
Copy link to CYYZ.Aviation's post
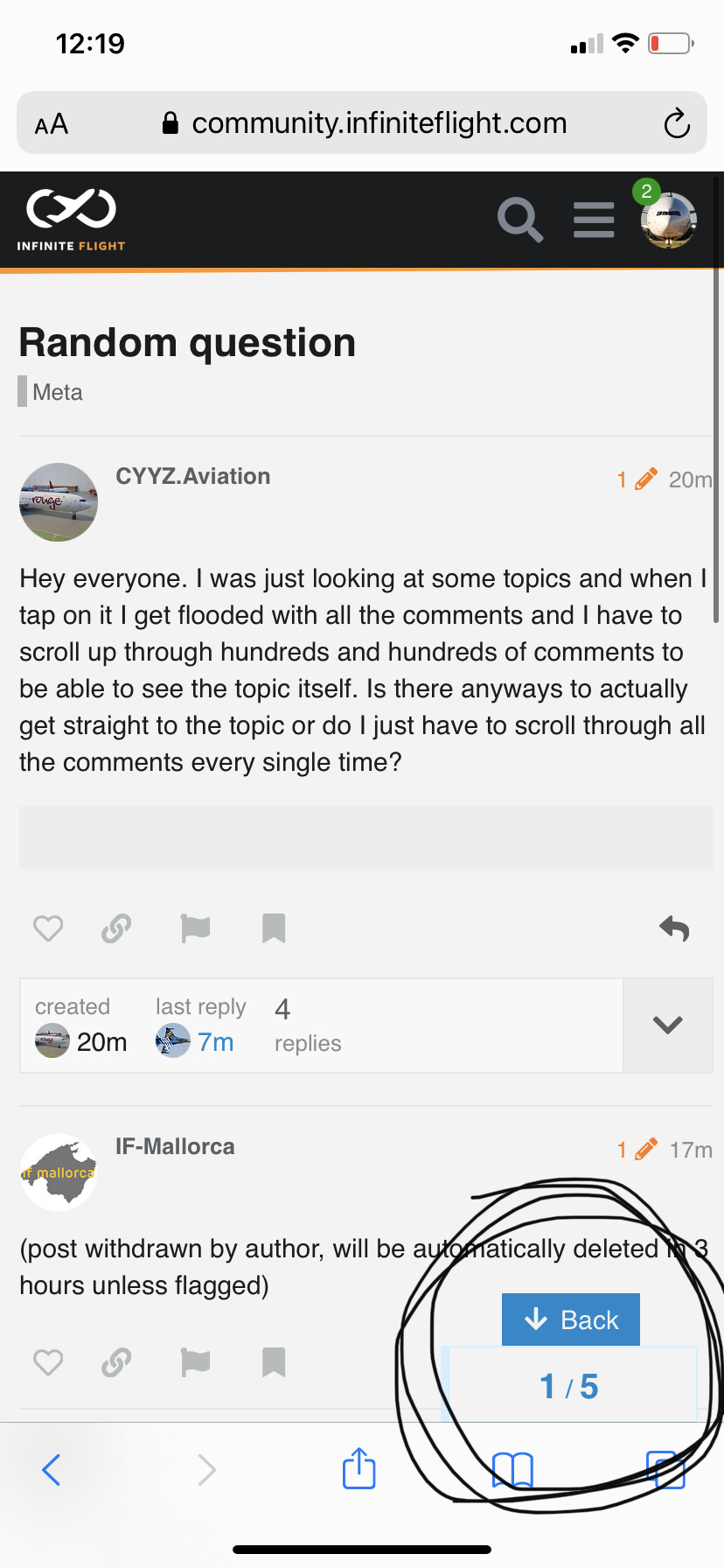[116, 928]
